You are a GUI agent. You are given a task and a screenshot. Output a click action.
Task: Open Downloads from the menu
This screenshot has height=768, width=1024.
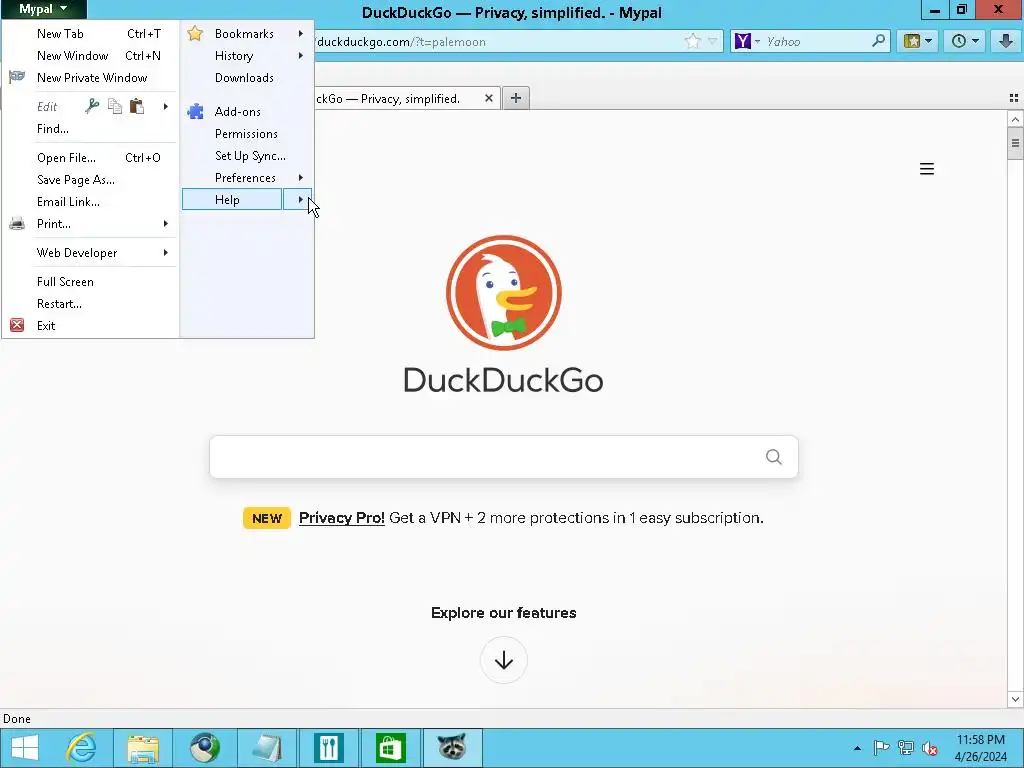click(x=247, y=78)
